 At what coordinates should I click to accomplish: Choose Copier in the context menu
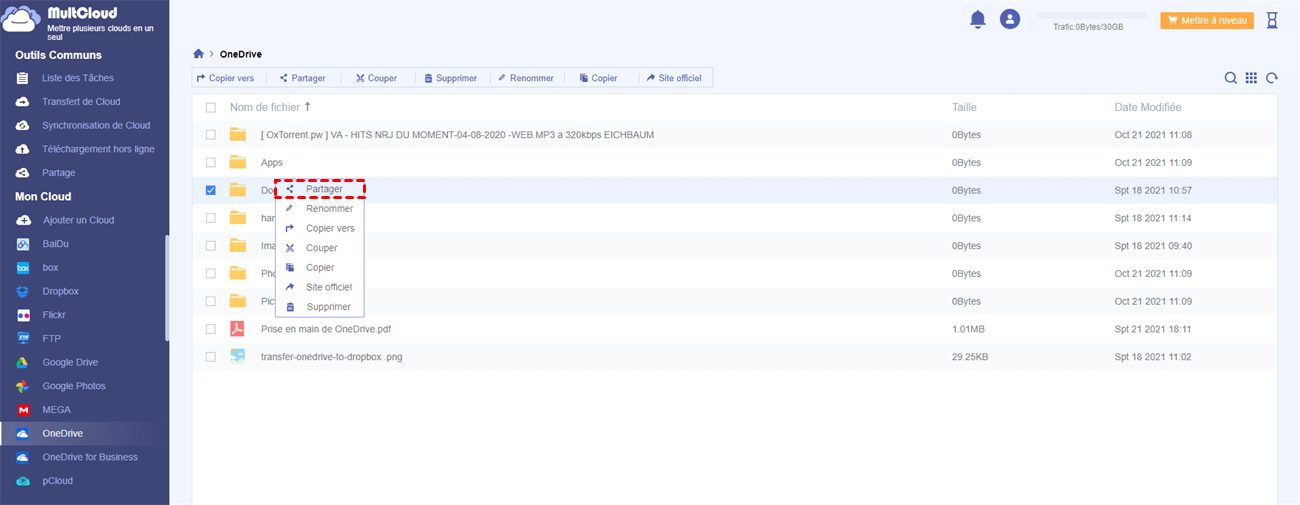[320, 267]
